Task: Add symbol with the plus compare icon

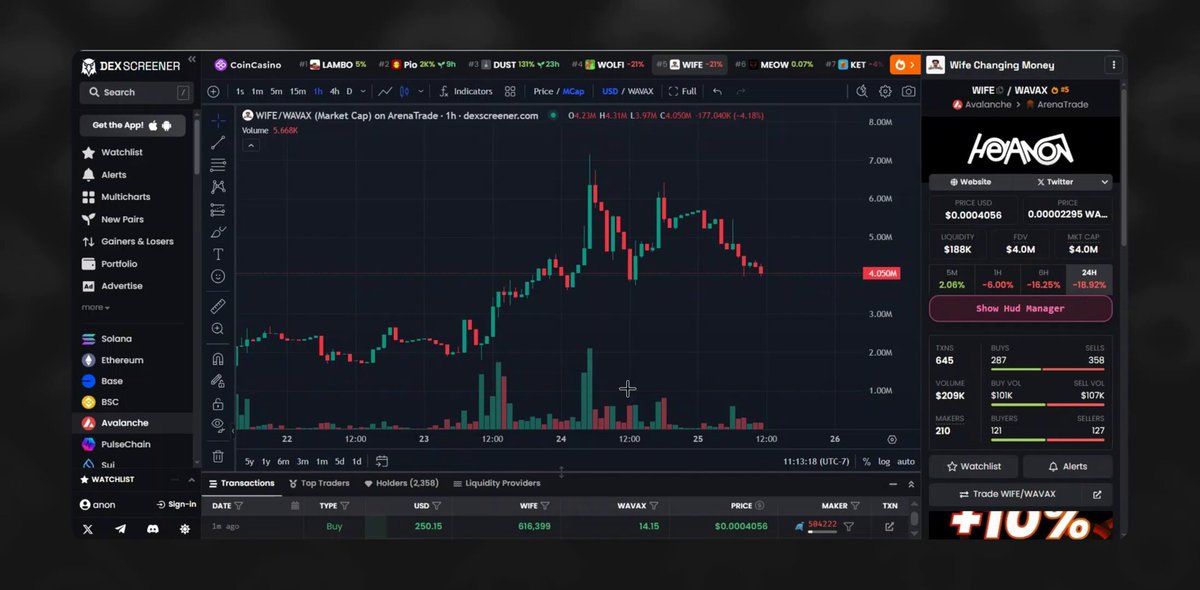Action: 213,91
